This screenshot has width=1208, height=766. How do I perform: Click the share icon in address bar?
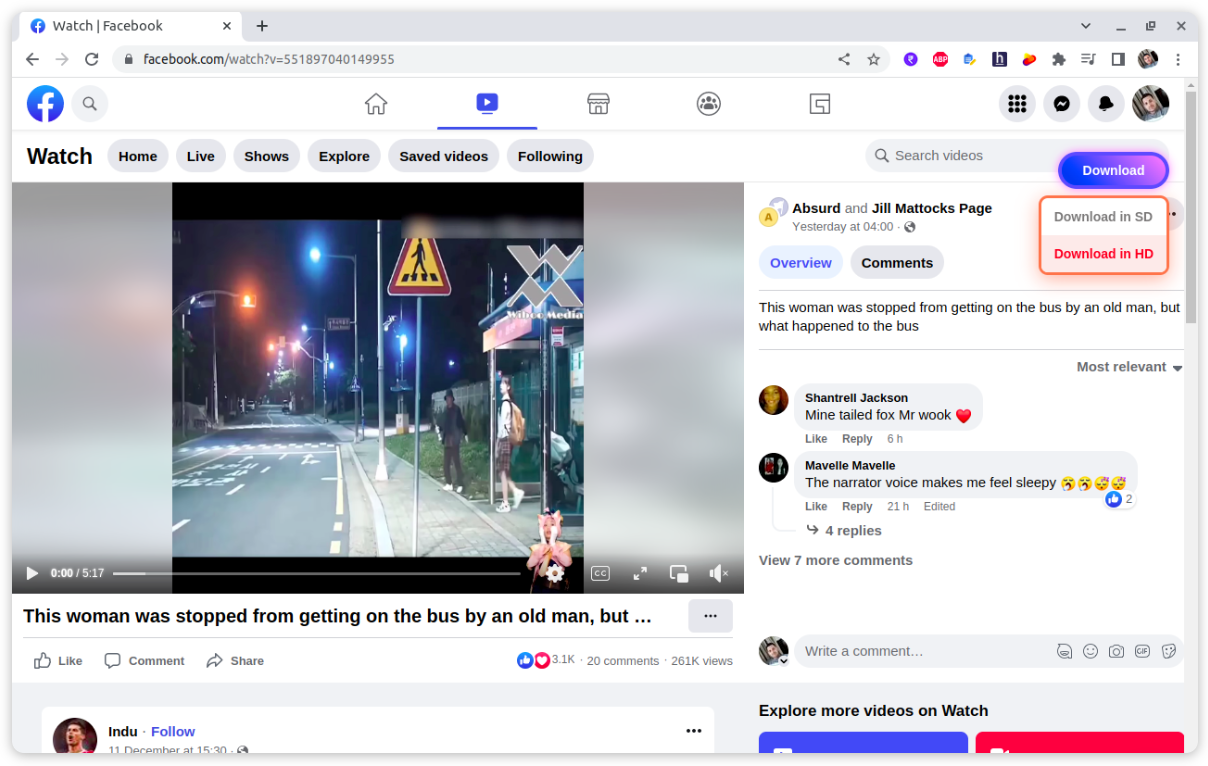844,59
